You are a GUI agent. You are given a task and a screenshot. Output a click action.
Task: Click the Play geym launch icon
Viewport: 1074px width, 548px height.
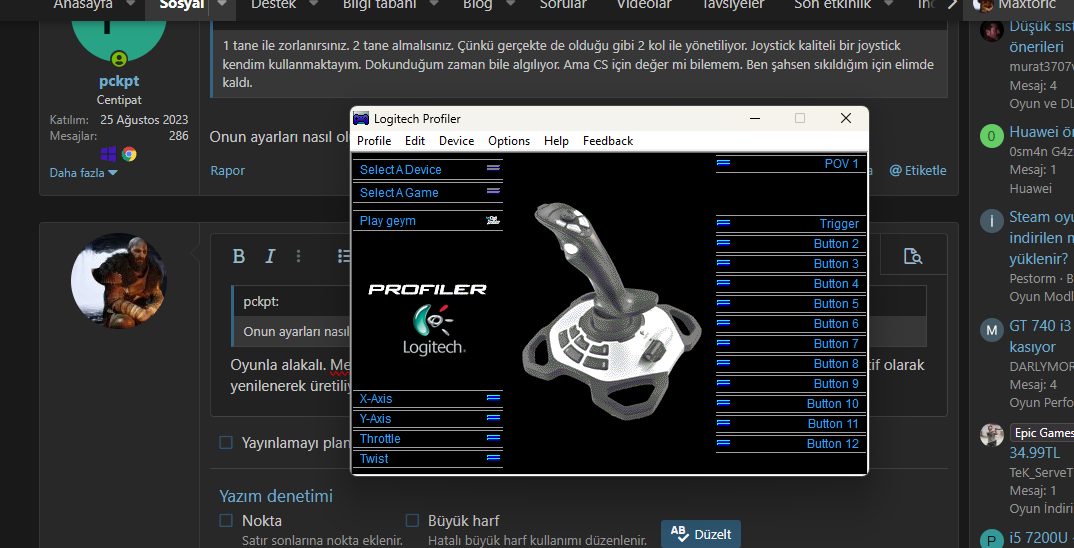pyautogui.click(x=493, y=220)
